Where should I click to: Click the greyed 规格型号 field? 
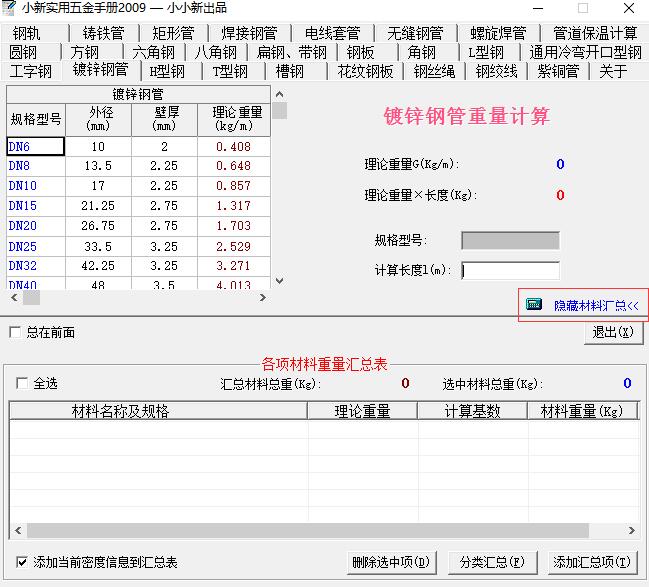(x=510, y=241)
